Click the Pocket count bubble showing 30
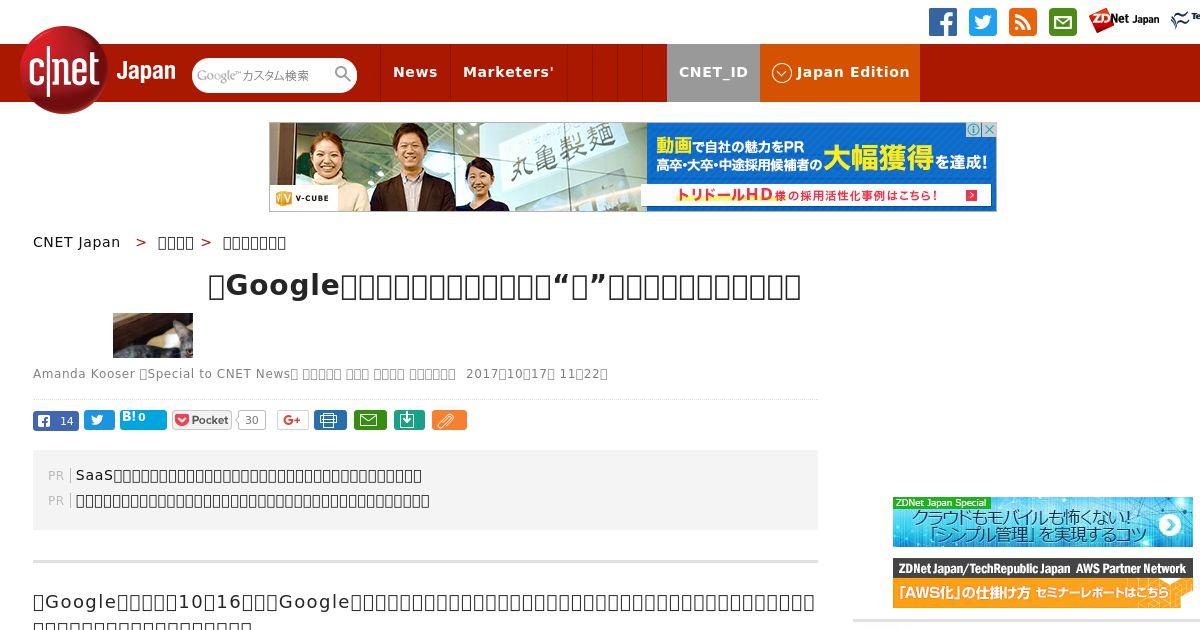The width and height of the screenshot is (1200, 630). [252, 420]
